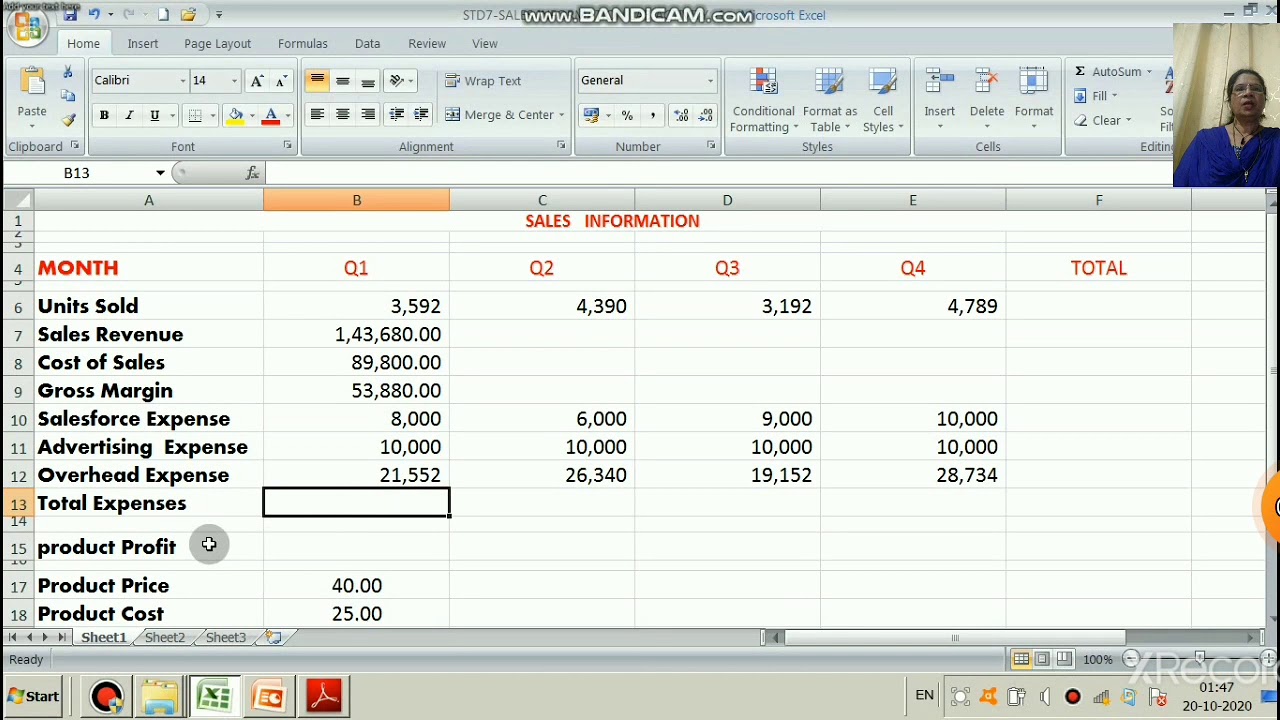Click the Fill button in Editing group
This screenshot has height=720, width=1280.
[x=1096, y=96]
